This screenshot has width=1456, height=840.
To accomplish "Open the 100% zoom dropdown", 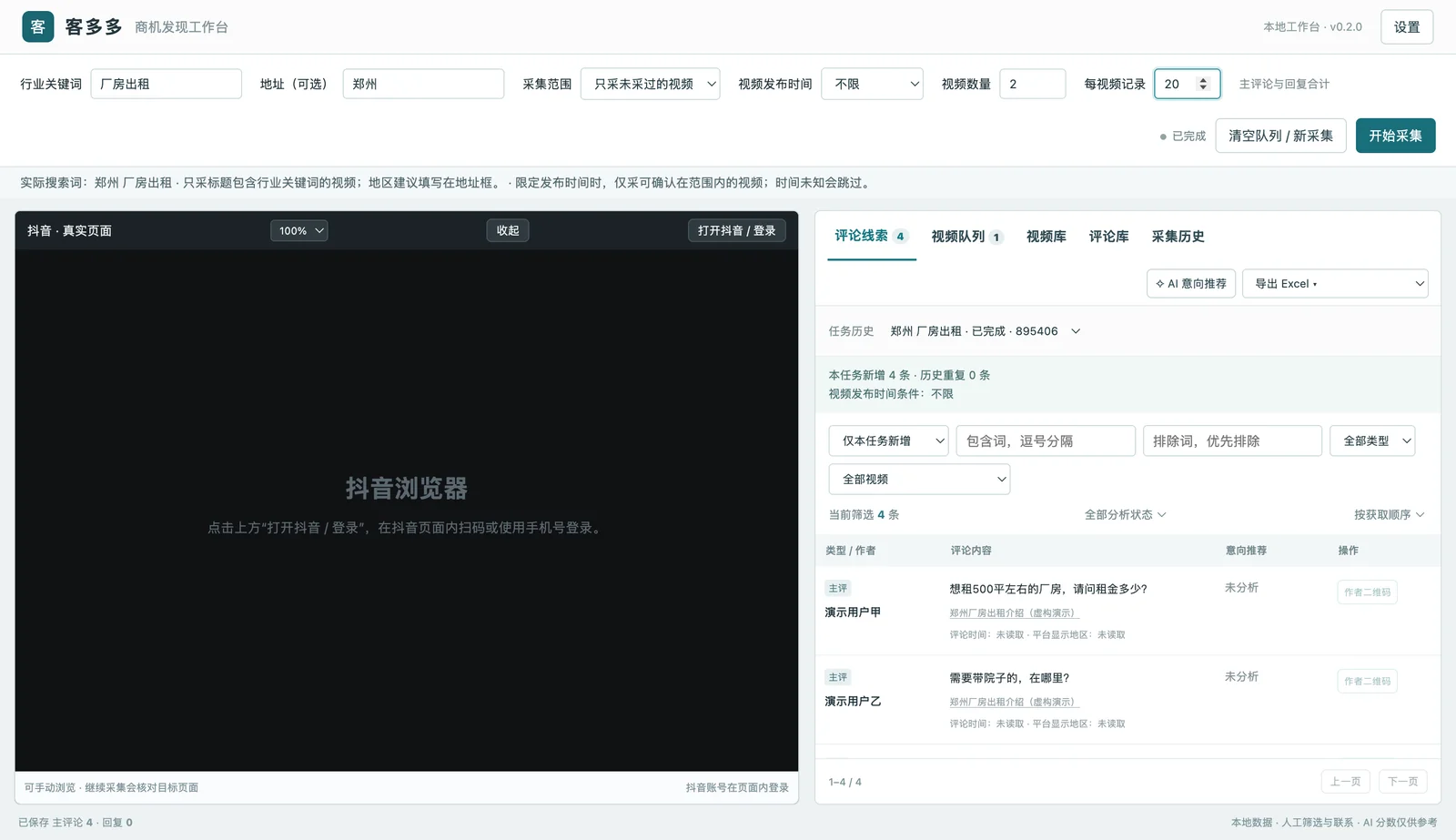I will (299, 231).
